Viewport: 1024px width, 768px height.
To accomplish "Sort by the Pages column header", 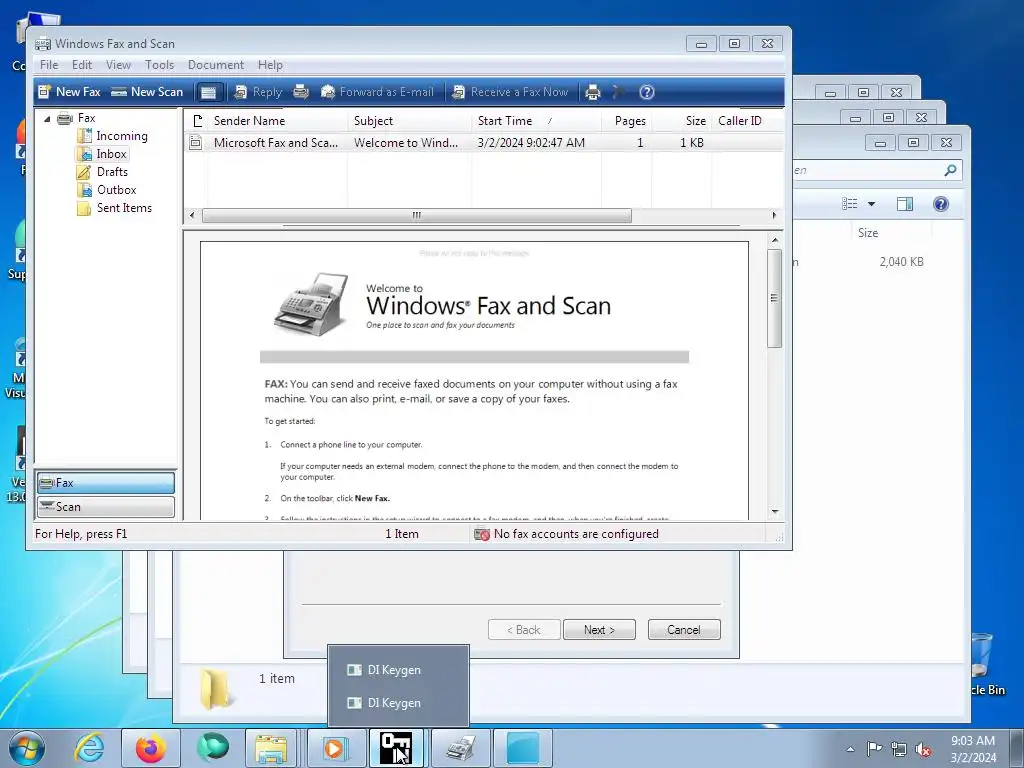I will point(626,121).
